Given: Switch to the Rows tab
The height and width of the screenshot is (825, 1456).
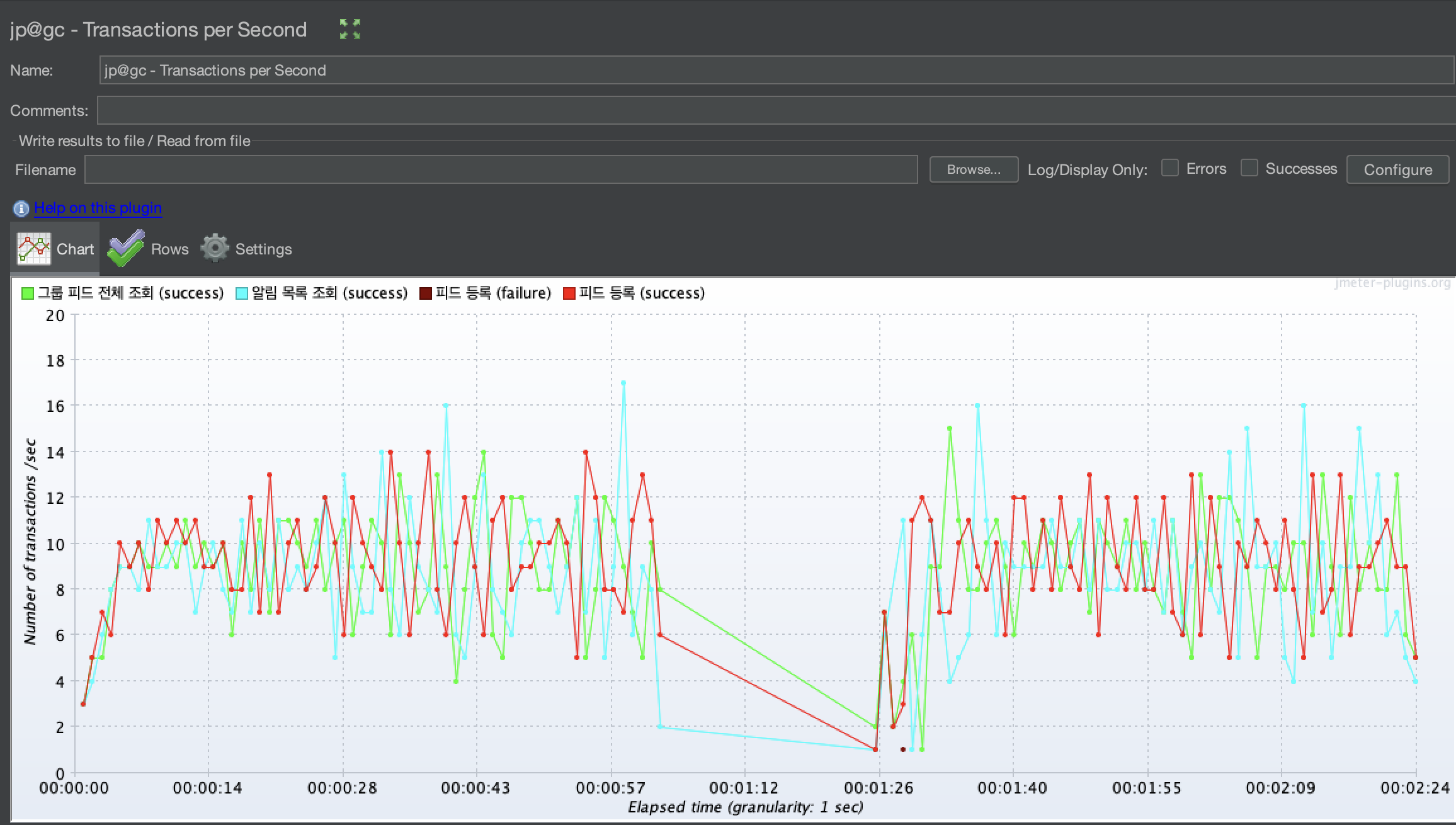Looking at the screenshot, I should (169, 249).
